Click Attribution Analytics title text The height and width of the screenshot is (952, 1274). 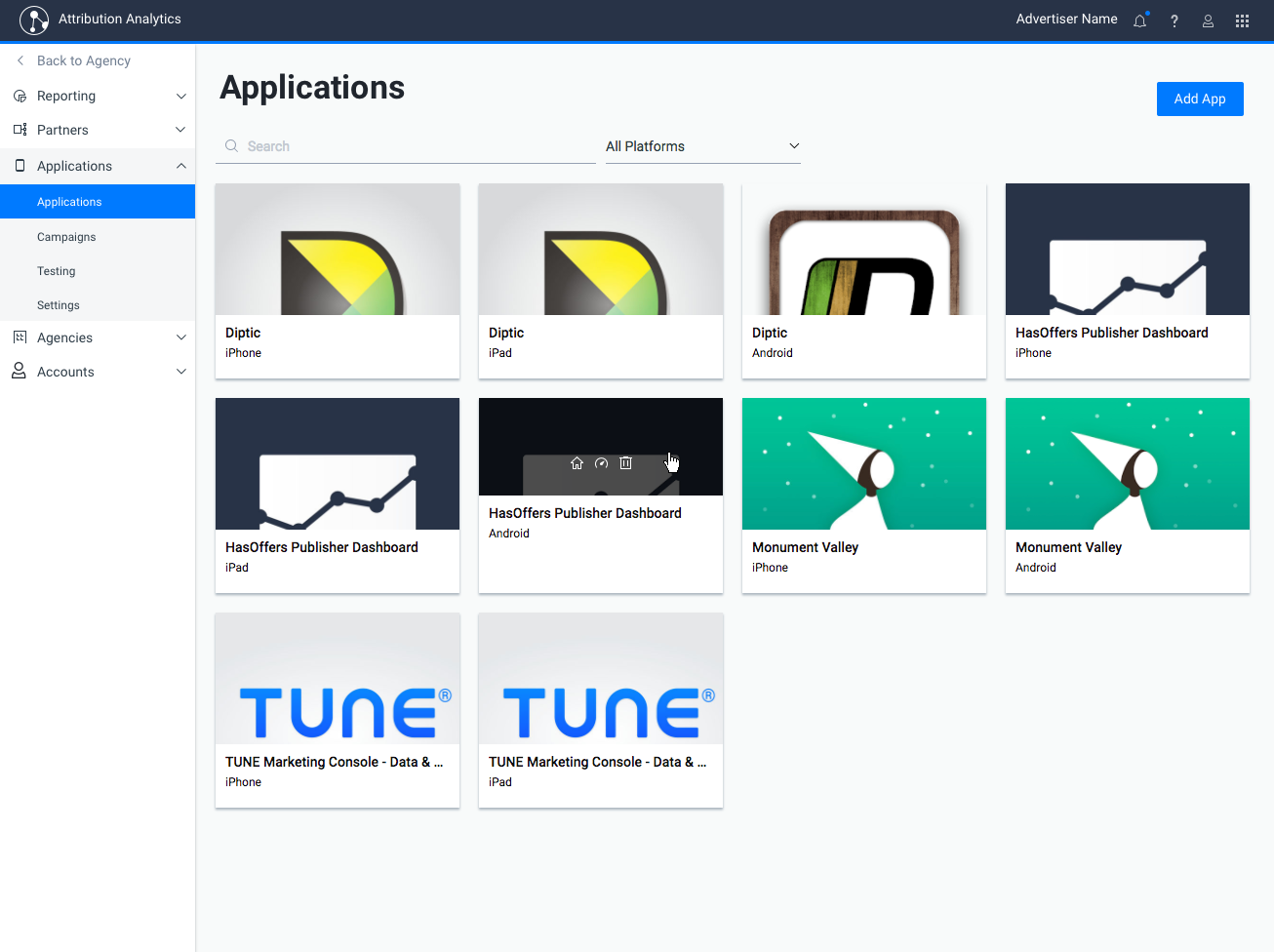tap(120, 20)
